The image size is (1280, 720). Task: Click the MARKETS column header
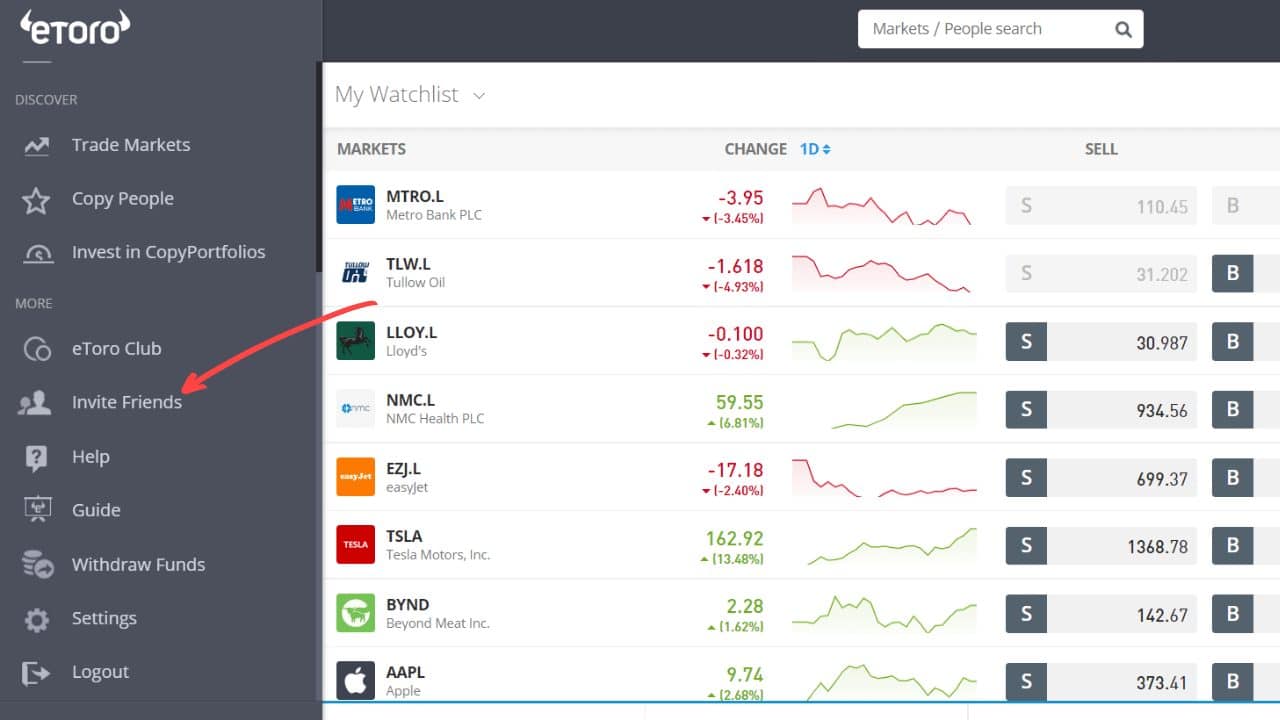(x=371, y=148)
